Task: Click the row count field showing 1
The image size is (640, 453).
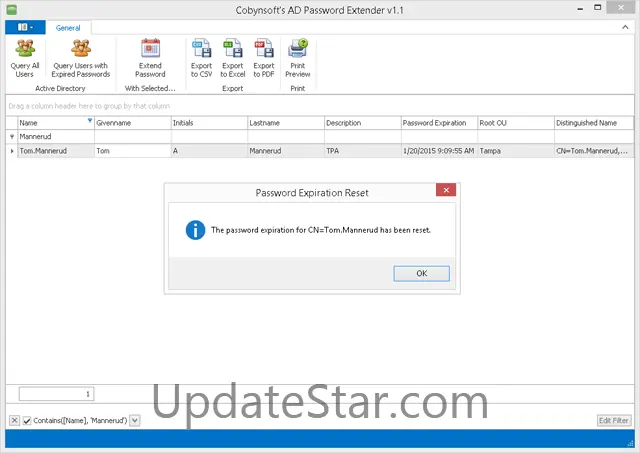Action: click(56, 394)
